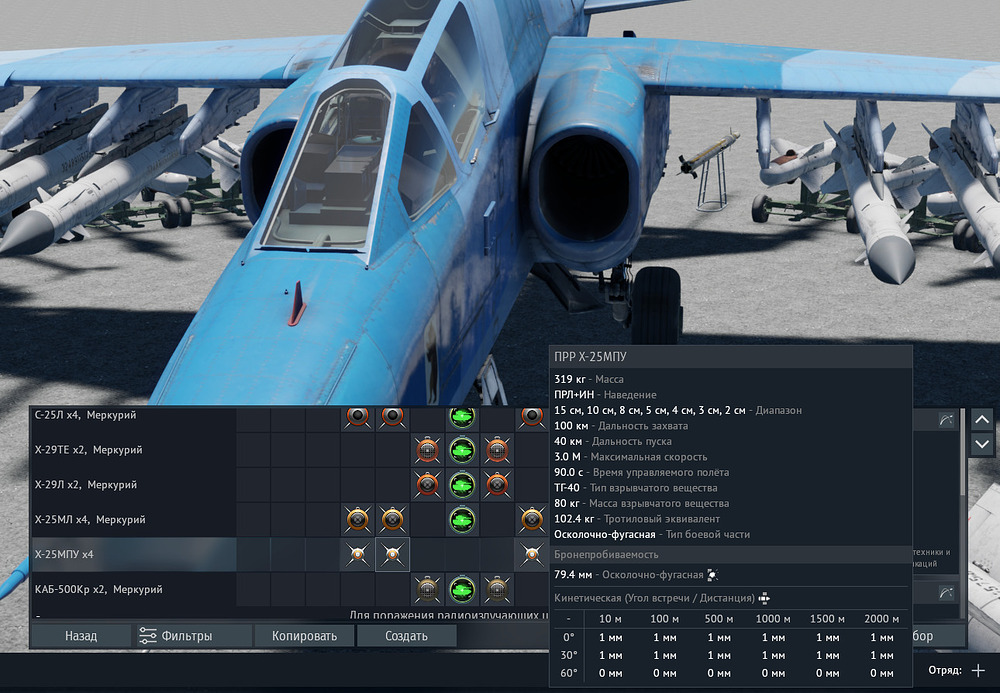
Task: Click the 319 кг Масса line
Action: coord(589,379)
